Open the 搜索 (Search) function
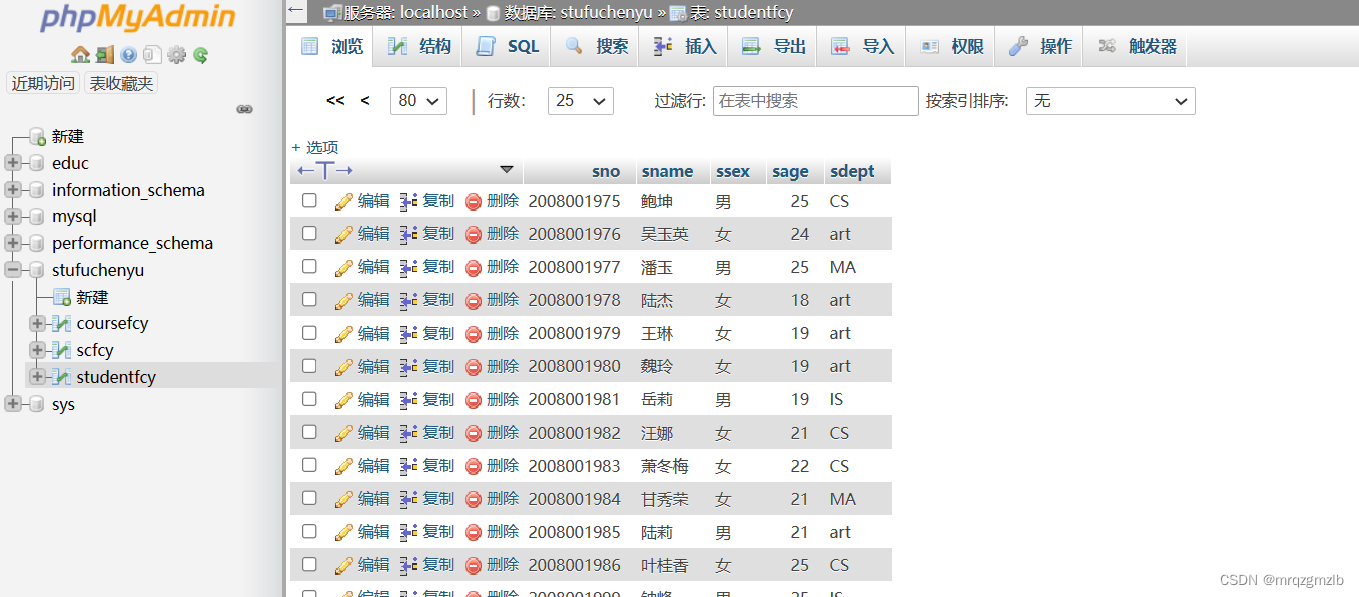 594,45
